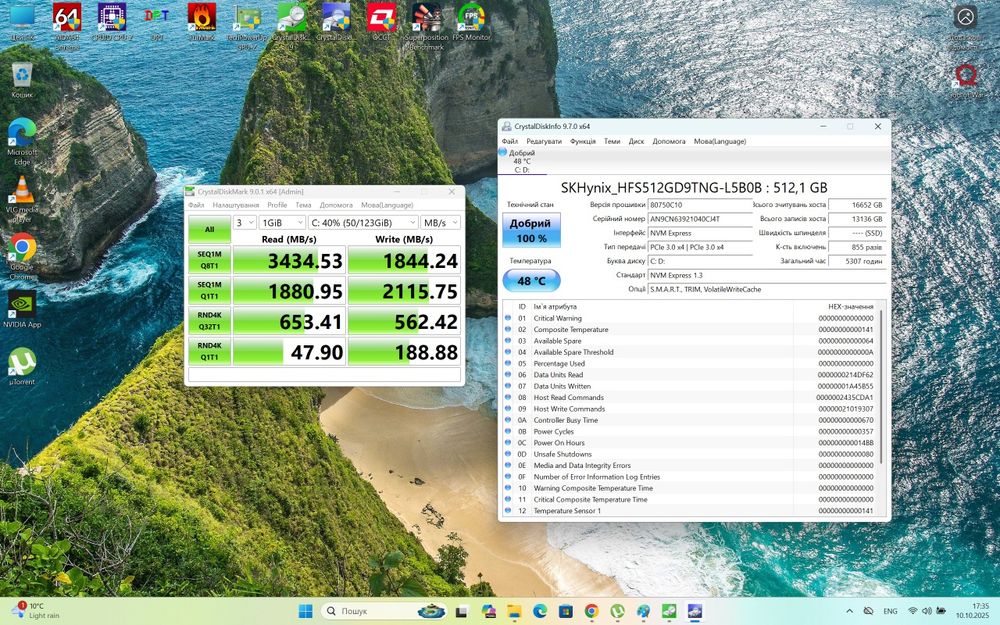
Task: Open Теми menu in CrystalDiskInfo
Action: pos(612,142)
